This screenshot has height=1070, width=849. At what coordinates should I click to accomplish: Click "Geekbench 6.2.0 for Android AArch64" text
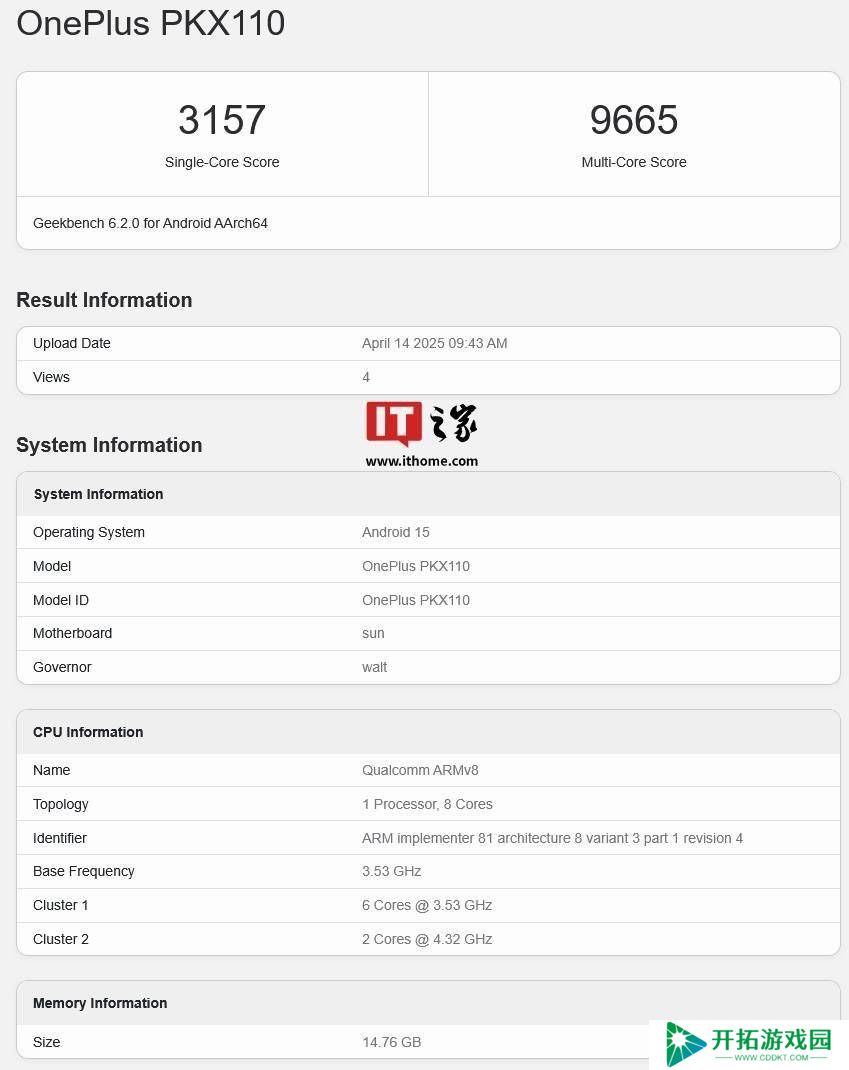(150, 223)
